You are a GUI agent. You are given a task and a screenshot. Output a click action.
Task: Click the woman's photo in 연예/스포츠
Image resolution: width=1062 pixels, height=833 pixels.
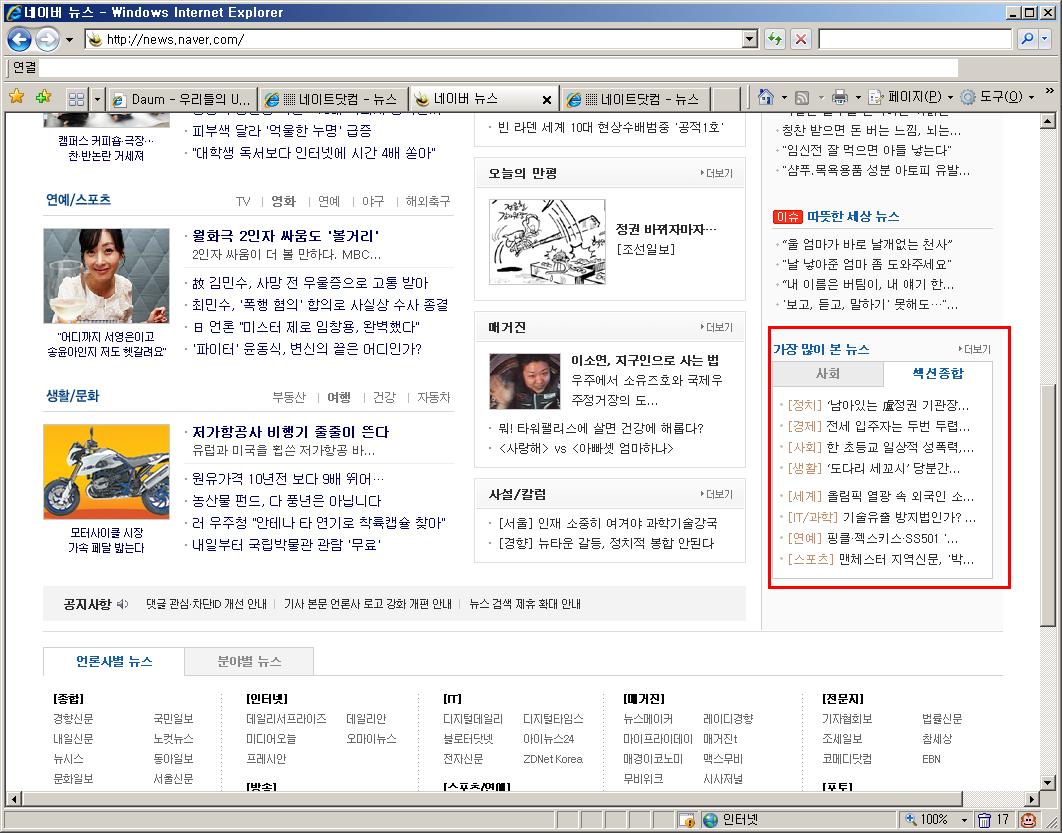click(106, 276)
